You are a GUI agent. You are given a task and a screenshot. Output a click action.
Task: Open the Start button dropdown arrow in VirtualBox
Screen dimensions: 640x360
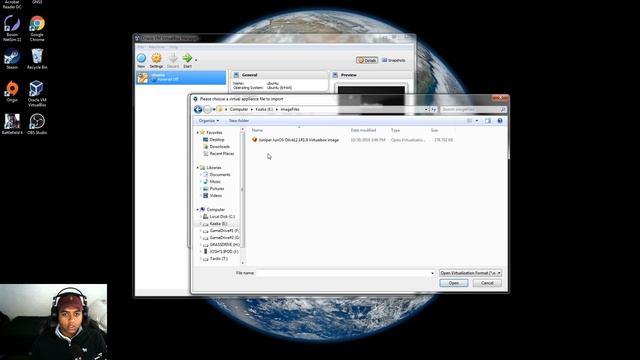tap(196, 60)
